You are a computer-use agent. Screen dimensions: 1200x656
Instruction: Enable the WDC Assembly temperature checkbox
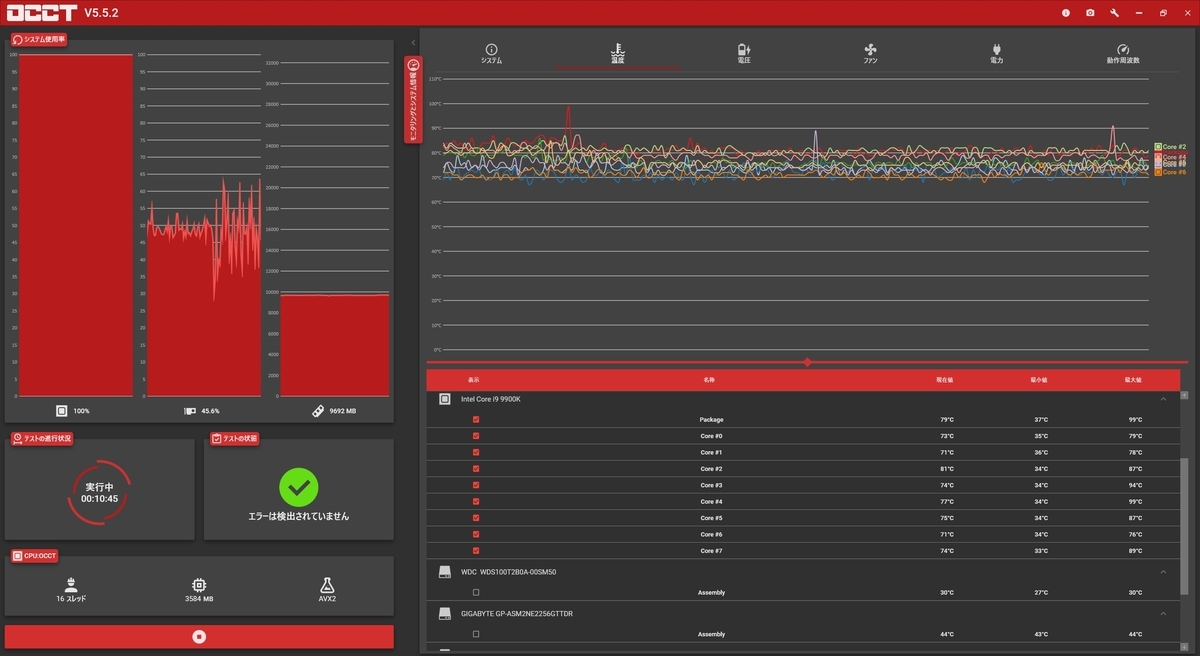pos(476,593)
